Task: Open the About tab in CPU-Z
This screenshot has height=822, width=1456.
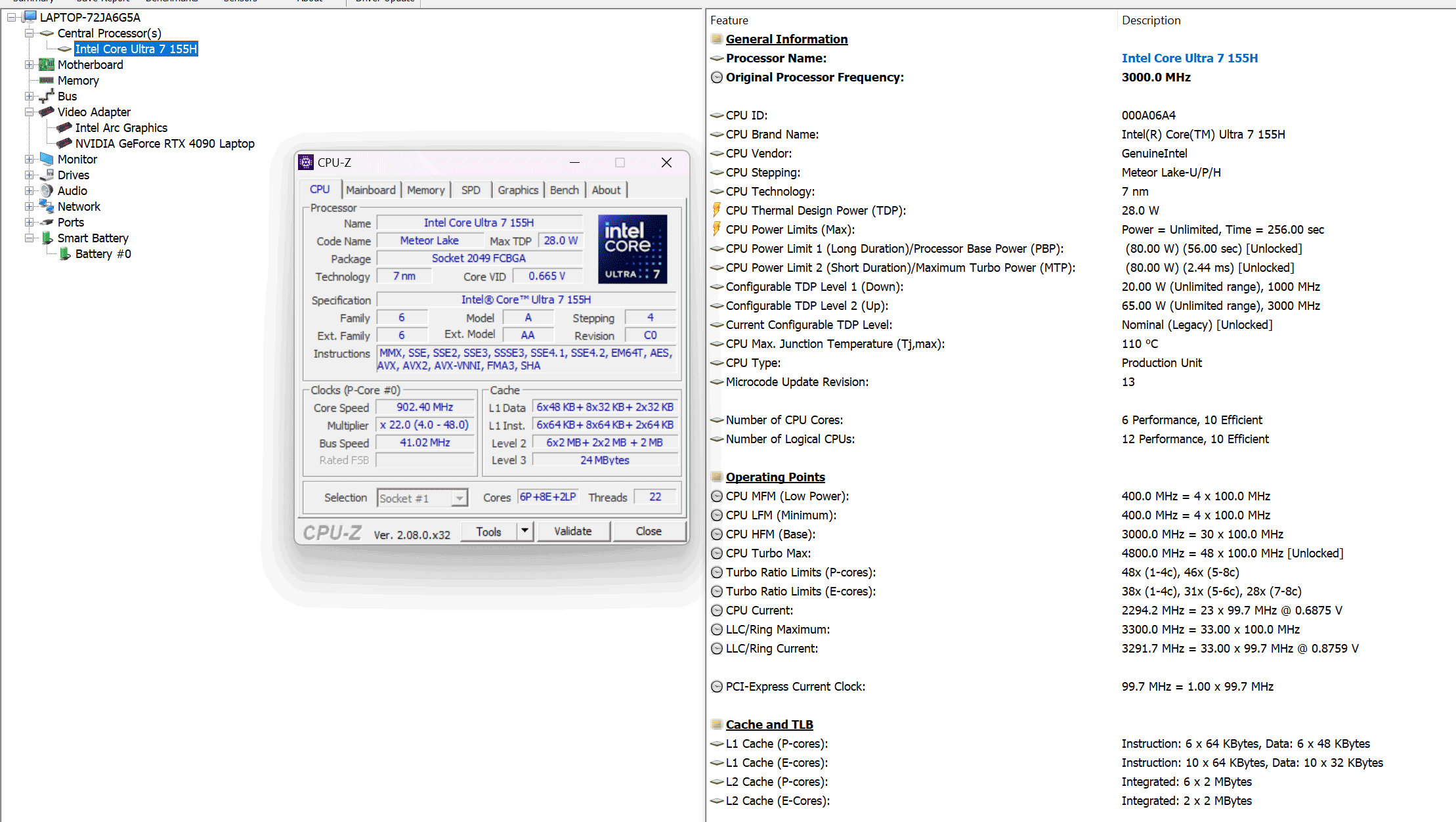Action: click(x=606, y=190)
